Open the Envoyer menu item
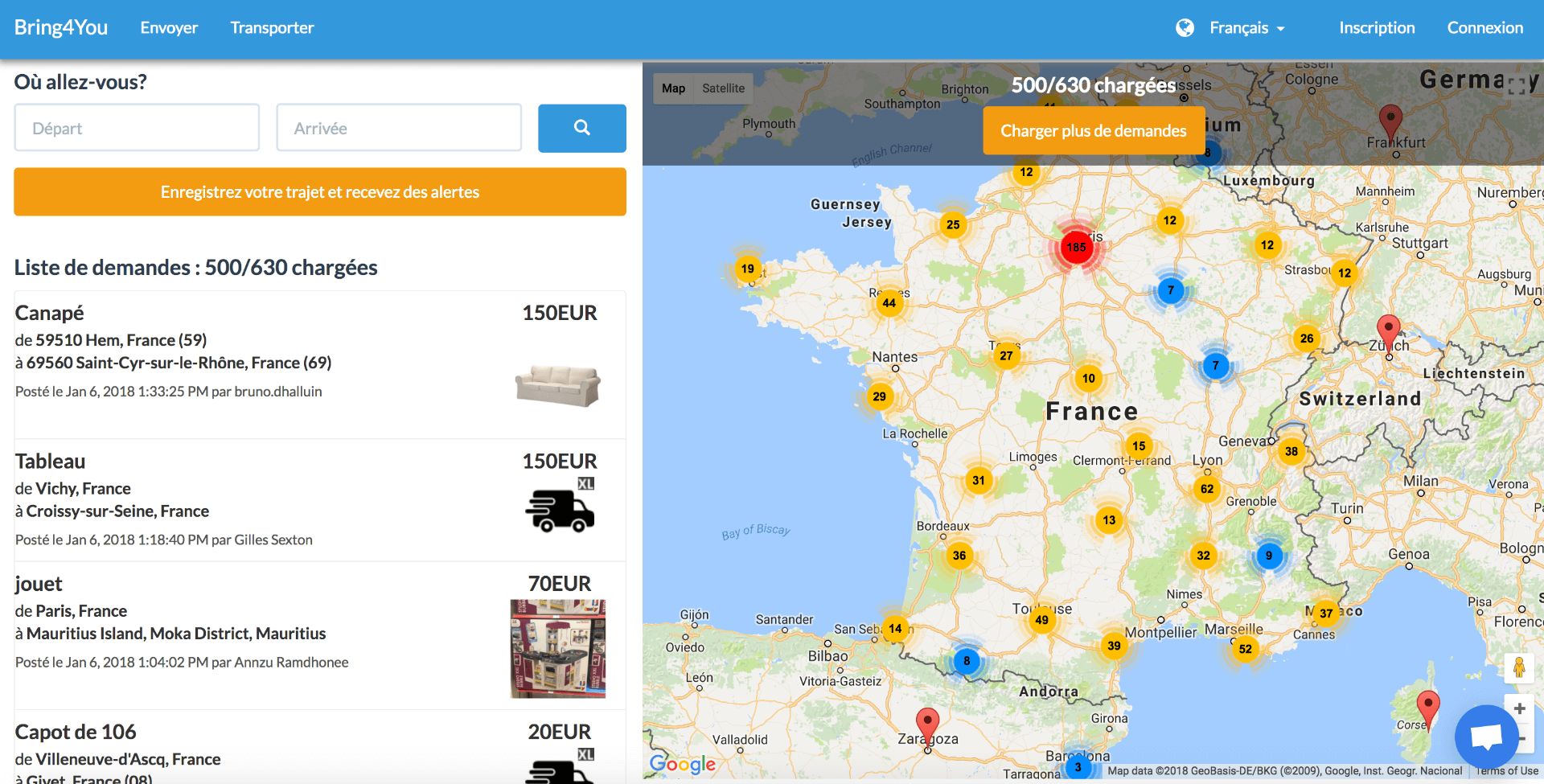The image size is (1544, 784). coord(169,28)
